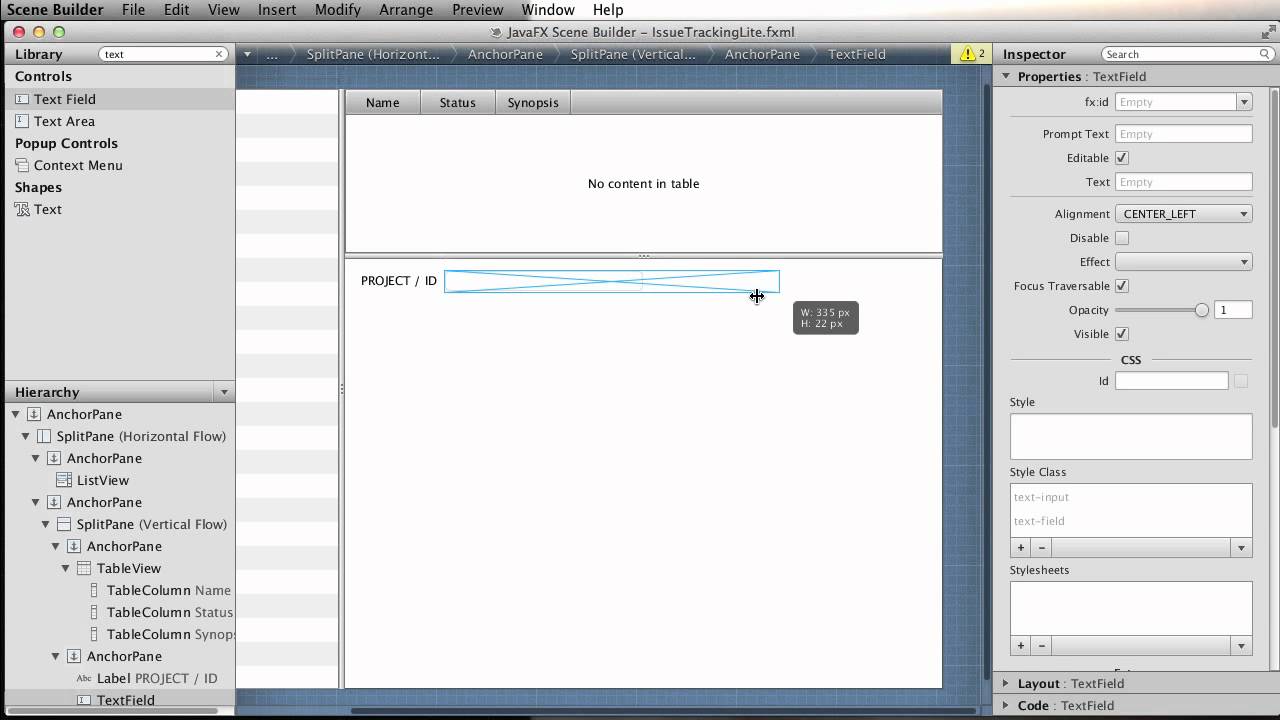This screenshot has height=720, width=1280.
Task: Open the Preview menu
Action: (x=477, y=9)
